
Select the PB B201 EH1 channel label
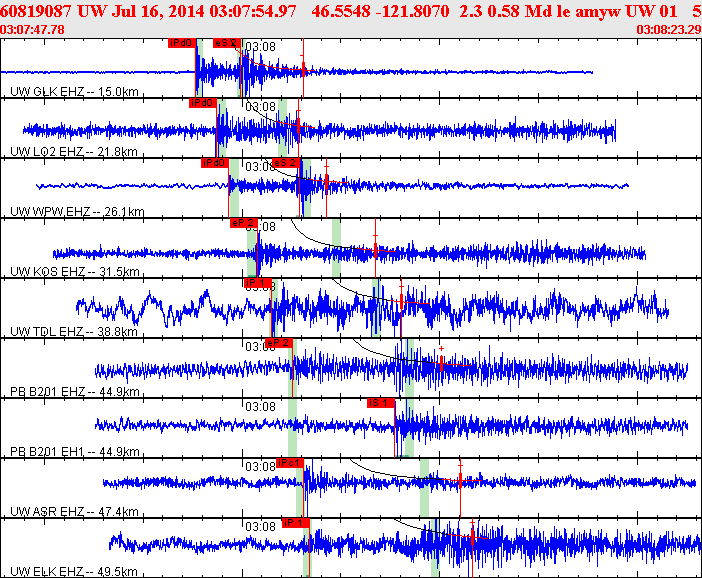[75, 452]
